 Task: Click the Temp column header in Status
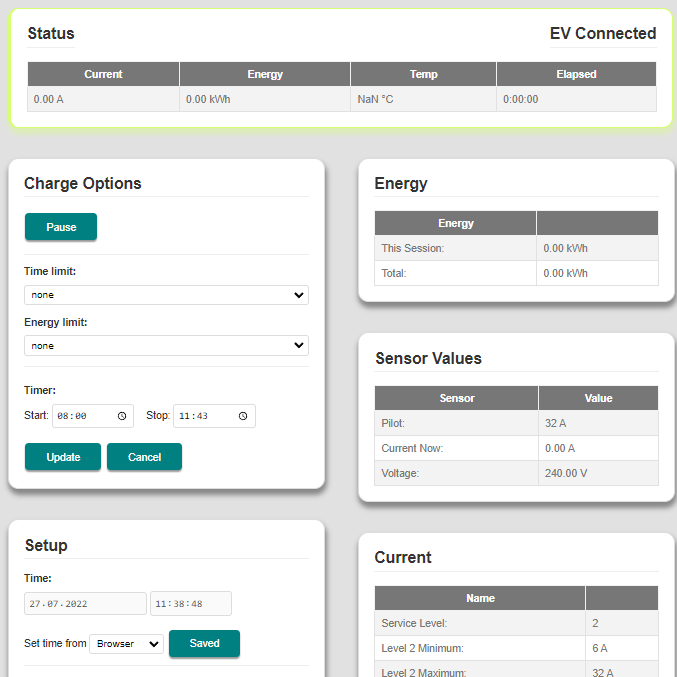[424, 74]
